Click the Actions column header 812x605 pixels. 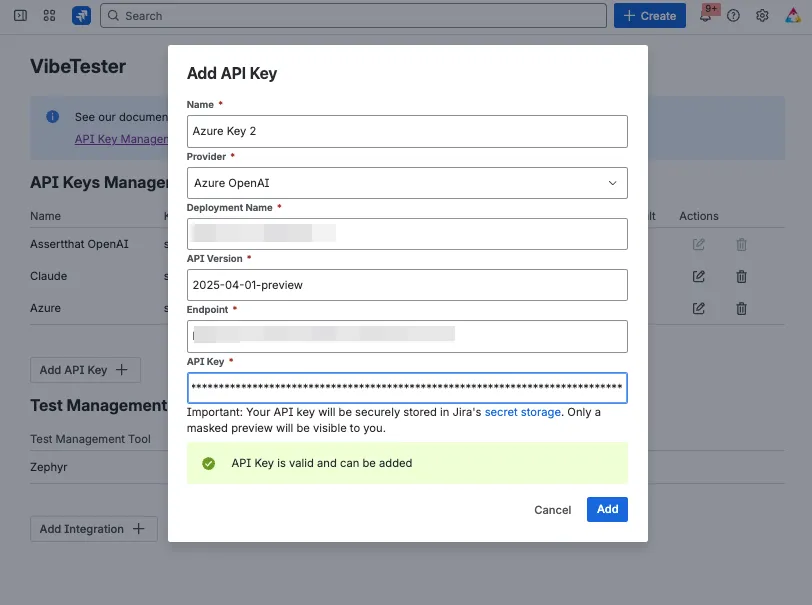(699, 216)
